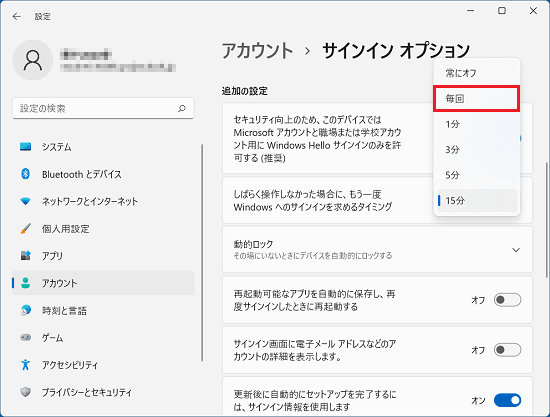Image resolution: width=550 pixels, height=417 pixels.
Task: Open プライバシーとセキュリティ category
Action: 103,392
